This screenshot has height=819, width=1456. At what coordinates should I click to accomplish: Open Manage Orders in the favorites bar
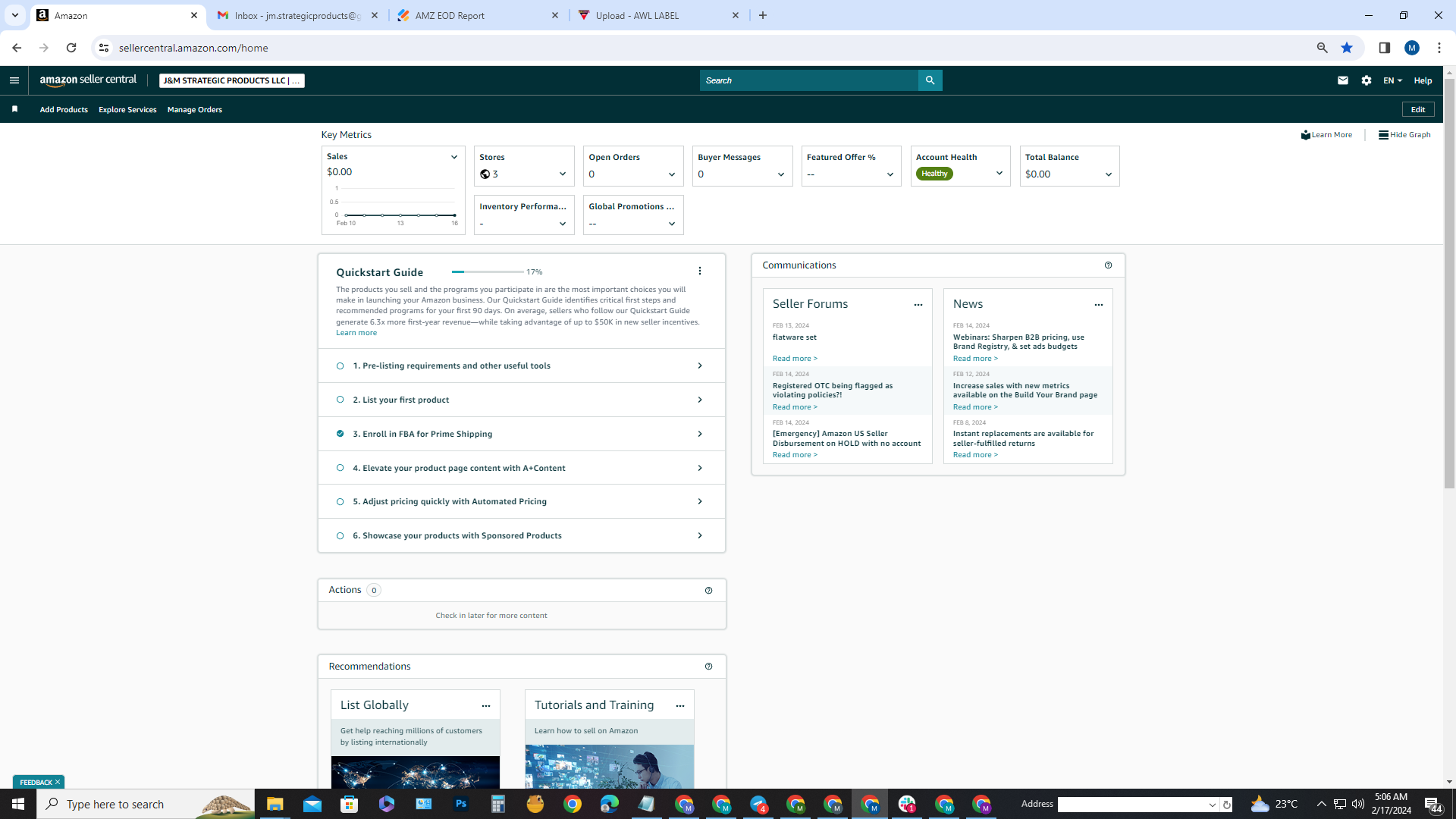pyautogui.click(x=195, y=110)
